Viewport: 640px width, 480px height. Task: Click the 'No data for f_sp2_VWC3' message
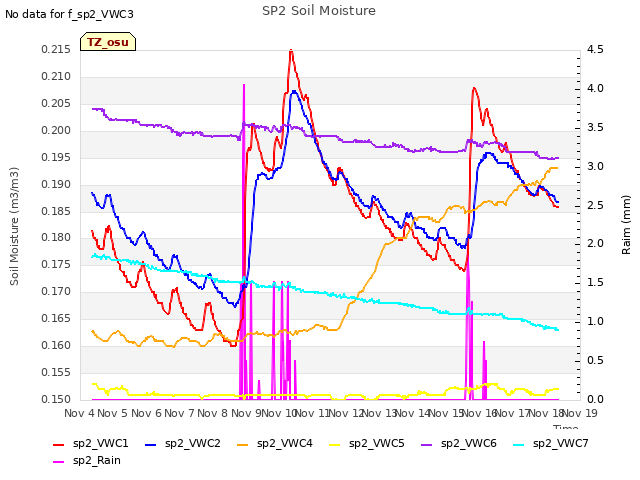pos(69,15)
